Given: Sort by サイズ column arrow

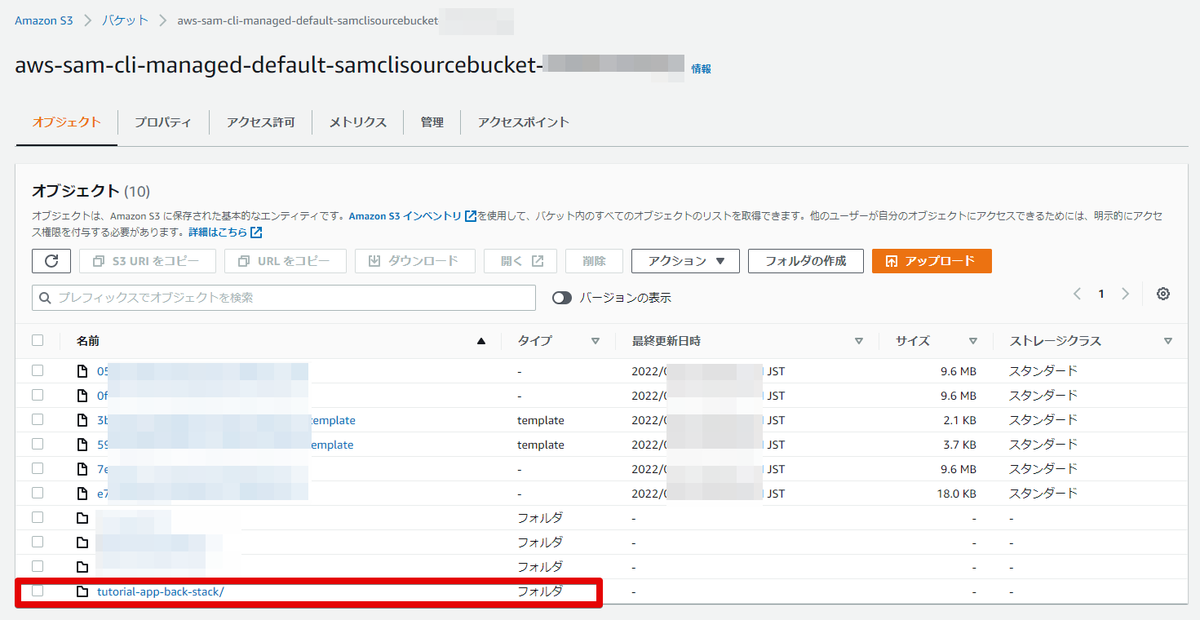Looking at the screenshot, I should coord(973,341).
